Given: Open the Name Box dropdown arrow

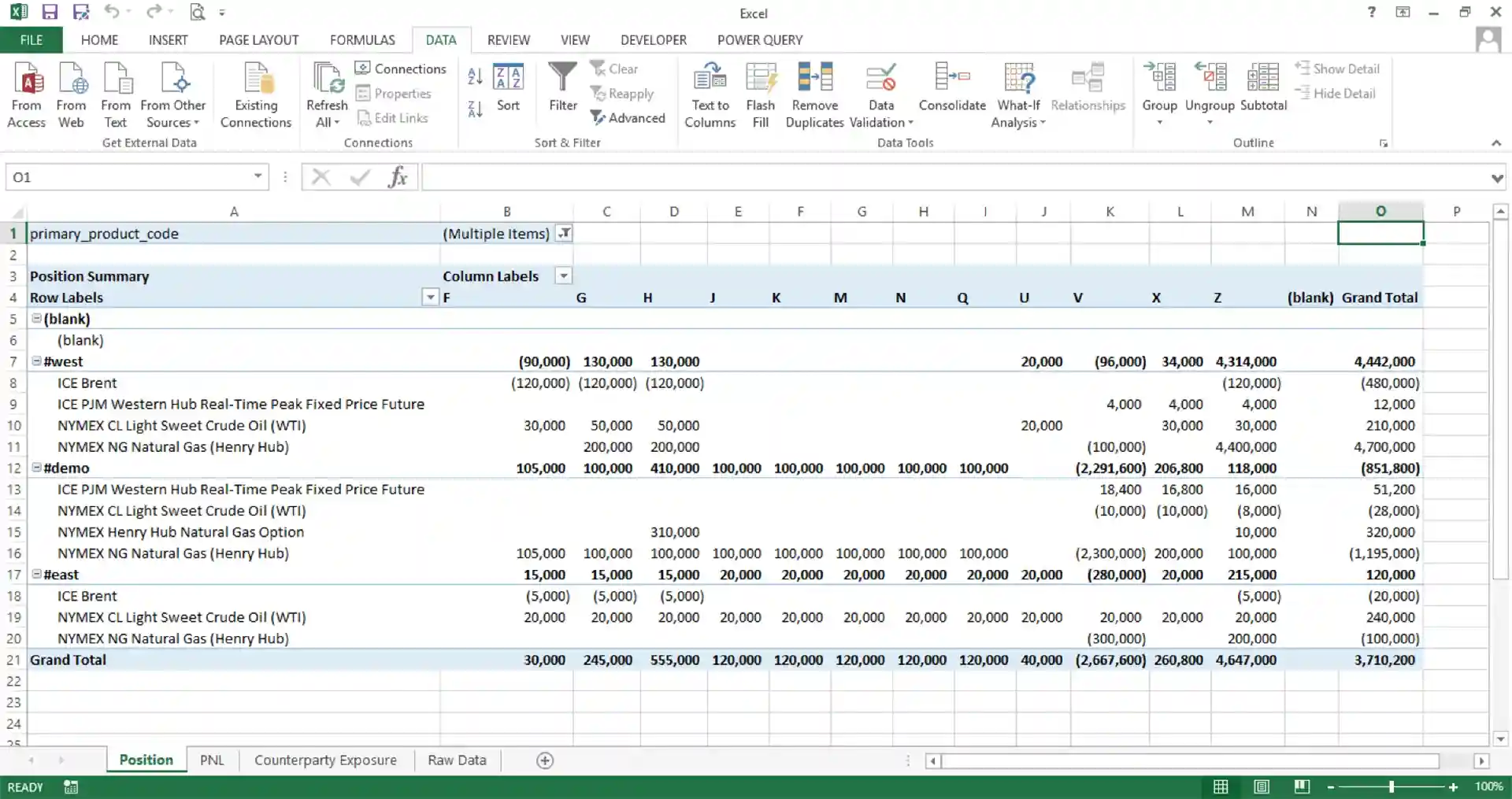Looking at the screenshot, I should (x=258, y=176).
